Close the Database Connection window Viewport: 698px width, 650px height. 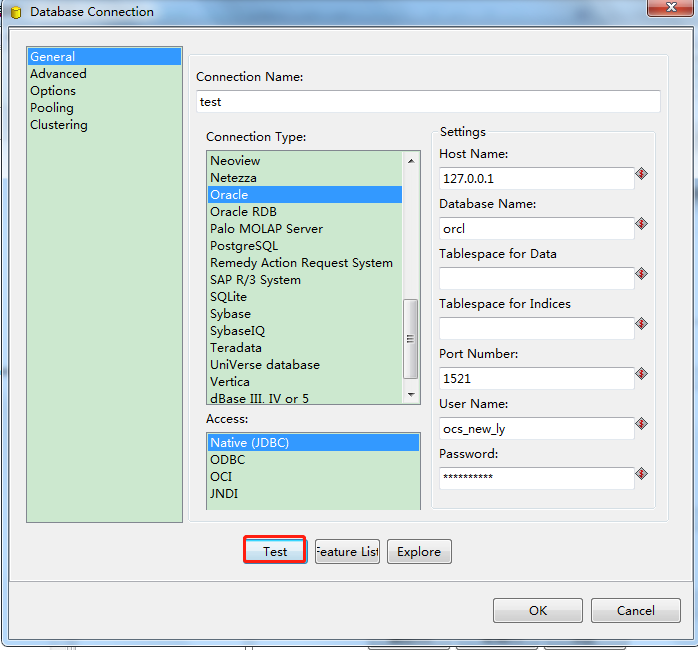670,8
